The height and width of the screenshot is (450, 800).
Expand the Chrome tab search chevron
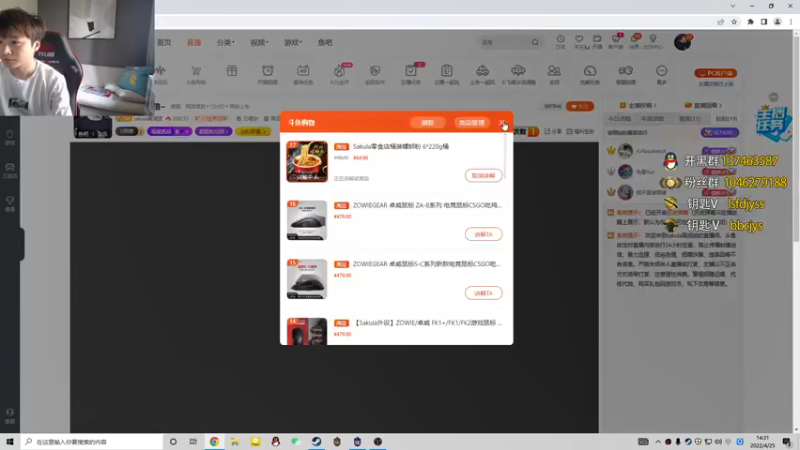coord(733,6)
